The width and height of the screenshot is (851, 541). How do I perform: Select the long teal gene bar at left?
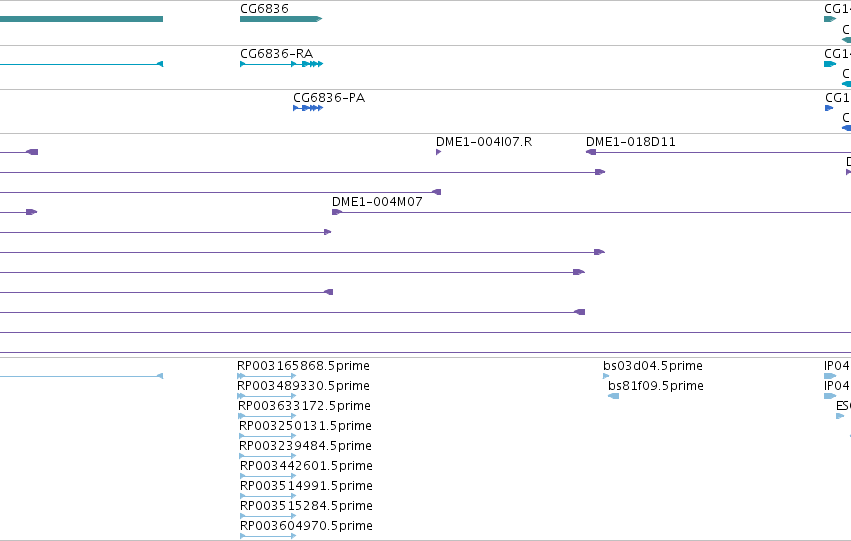[x=81, y=19]
